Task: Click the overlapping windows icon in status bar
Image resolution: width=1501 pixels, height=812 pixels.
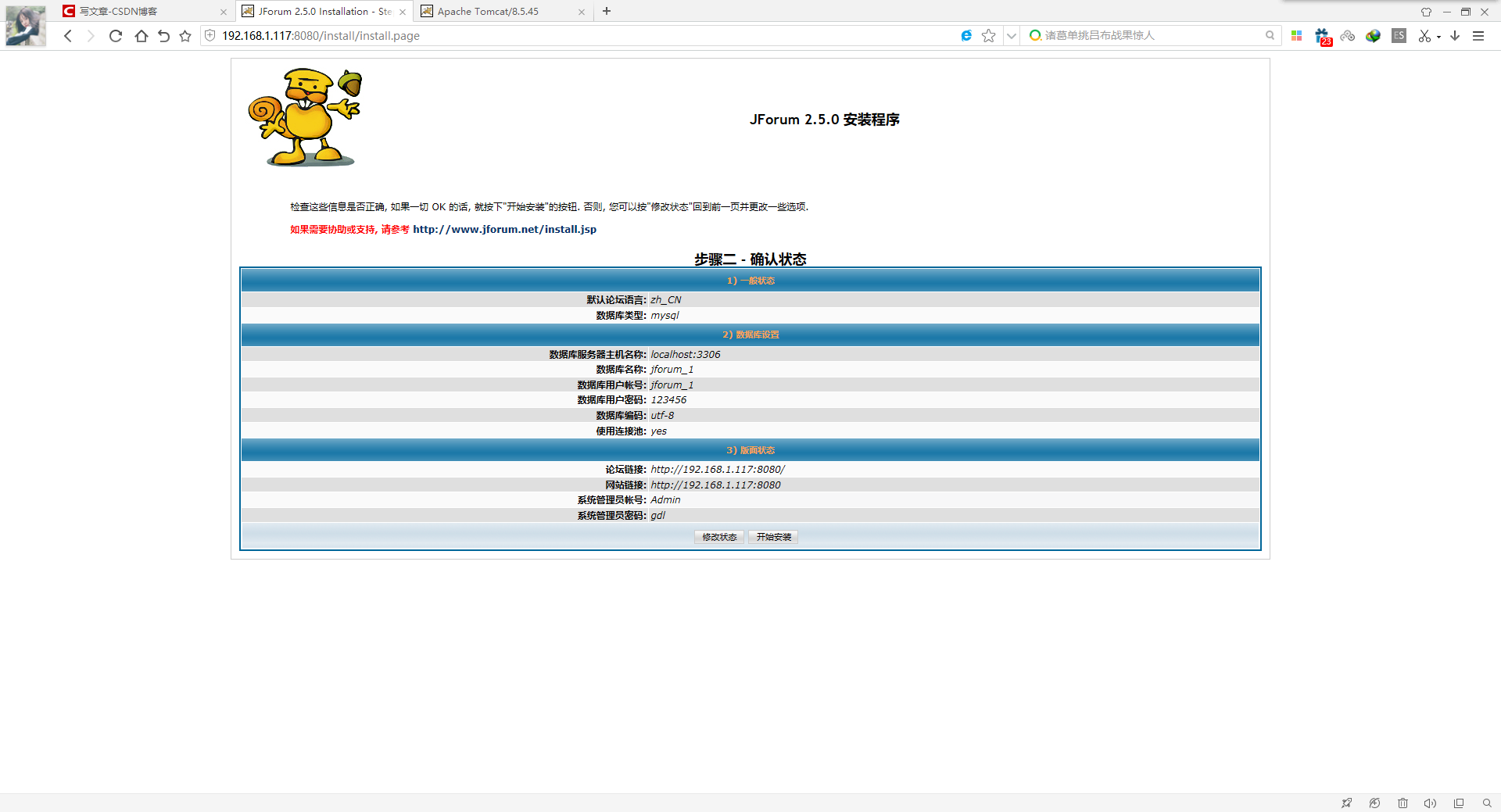Action: [1459, 803]
